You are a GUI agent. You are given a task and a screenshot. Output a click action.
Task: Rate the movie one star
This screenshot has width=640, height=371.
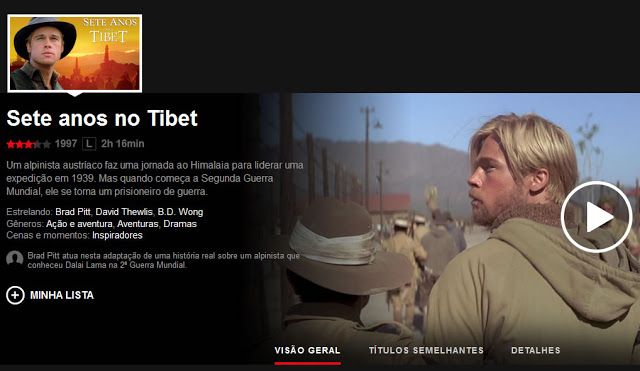click(x=11, y=144)
